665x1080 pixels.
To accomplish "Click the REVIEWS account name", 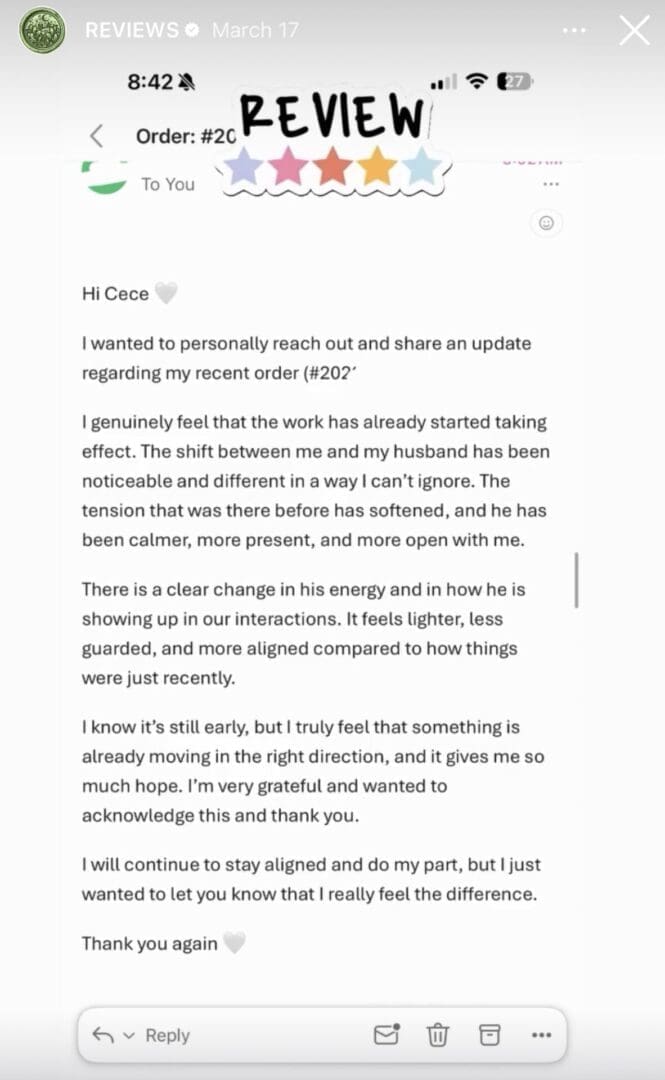I will coord(130,30).
